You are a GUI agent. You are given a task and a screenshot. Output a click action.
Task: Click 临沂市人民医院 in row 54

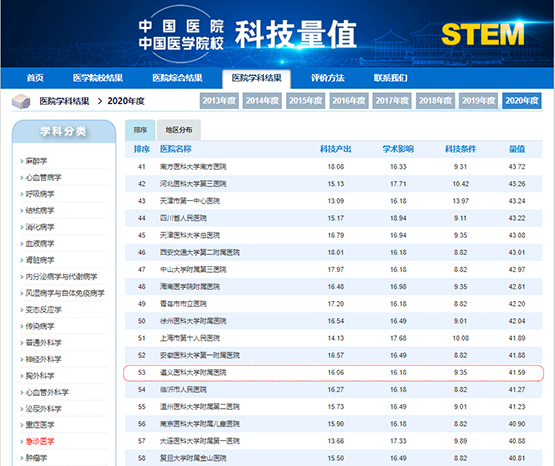tap(183, 390)
